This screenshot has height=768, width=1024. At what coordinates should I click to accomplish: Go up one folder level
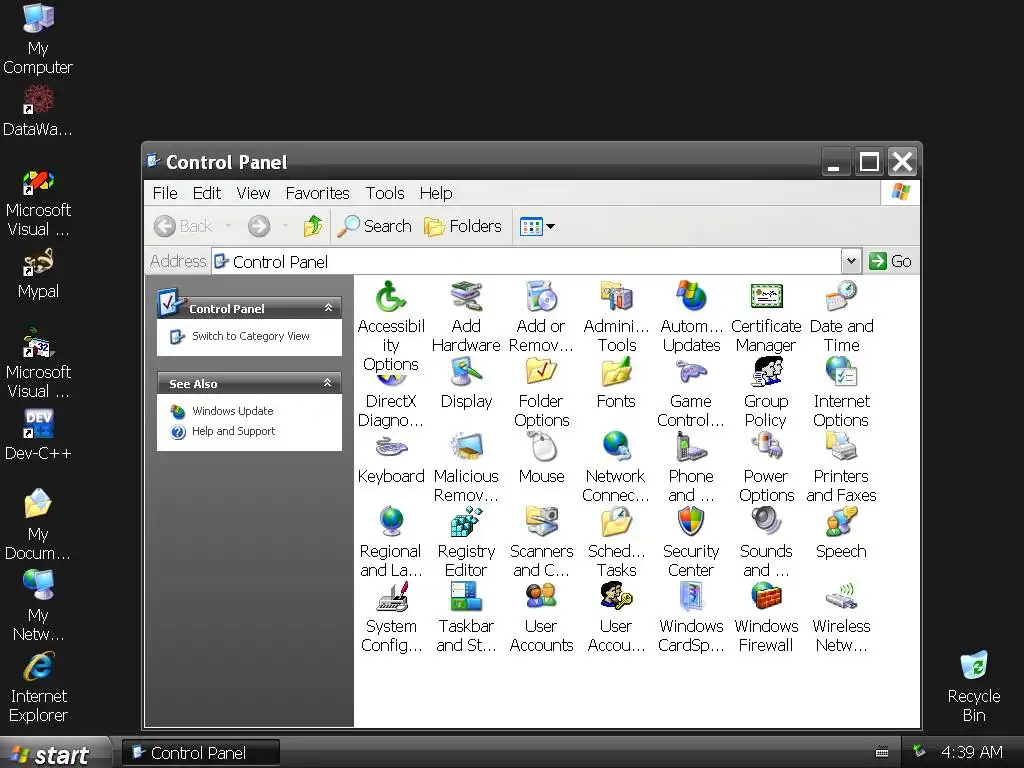click(313, 227)
